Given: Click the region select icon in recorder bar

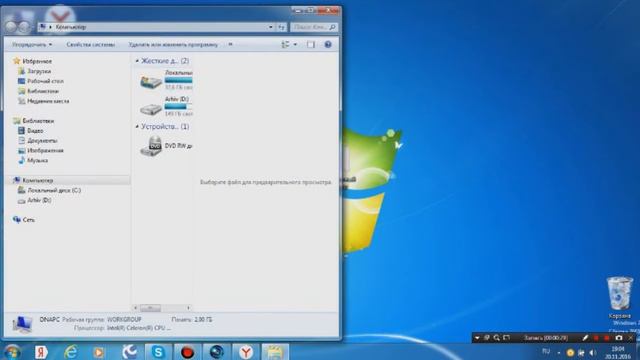Looking at the screenshot, I should pyautogui.click(x=507, y=338).
